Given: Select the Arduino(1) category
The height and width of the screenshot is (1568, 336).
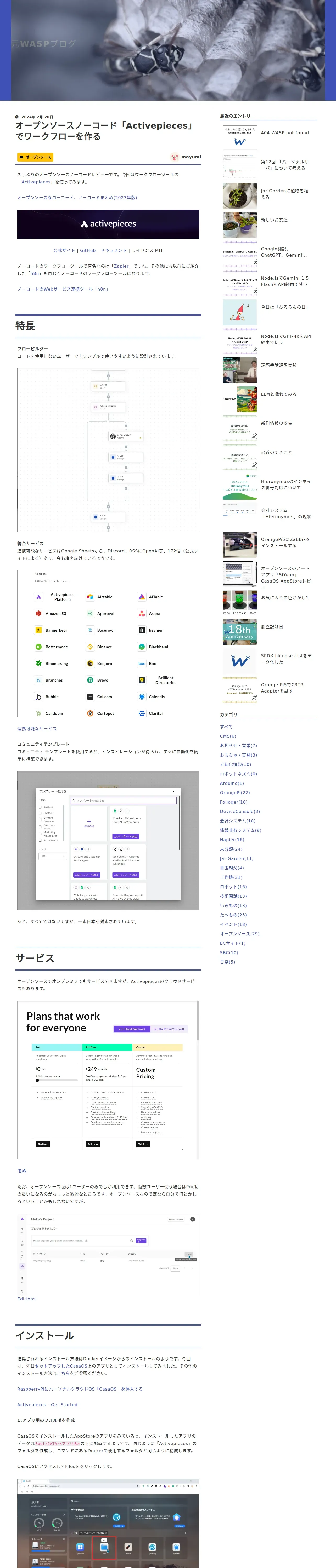Looking at the screenshot, I should point(232,783).
